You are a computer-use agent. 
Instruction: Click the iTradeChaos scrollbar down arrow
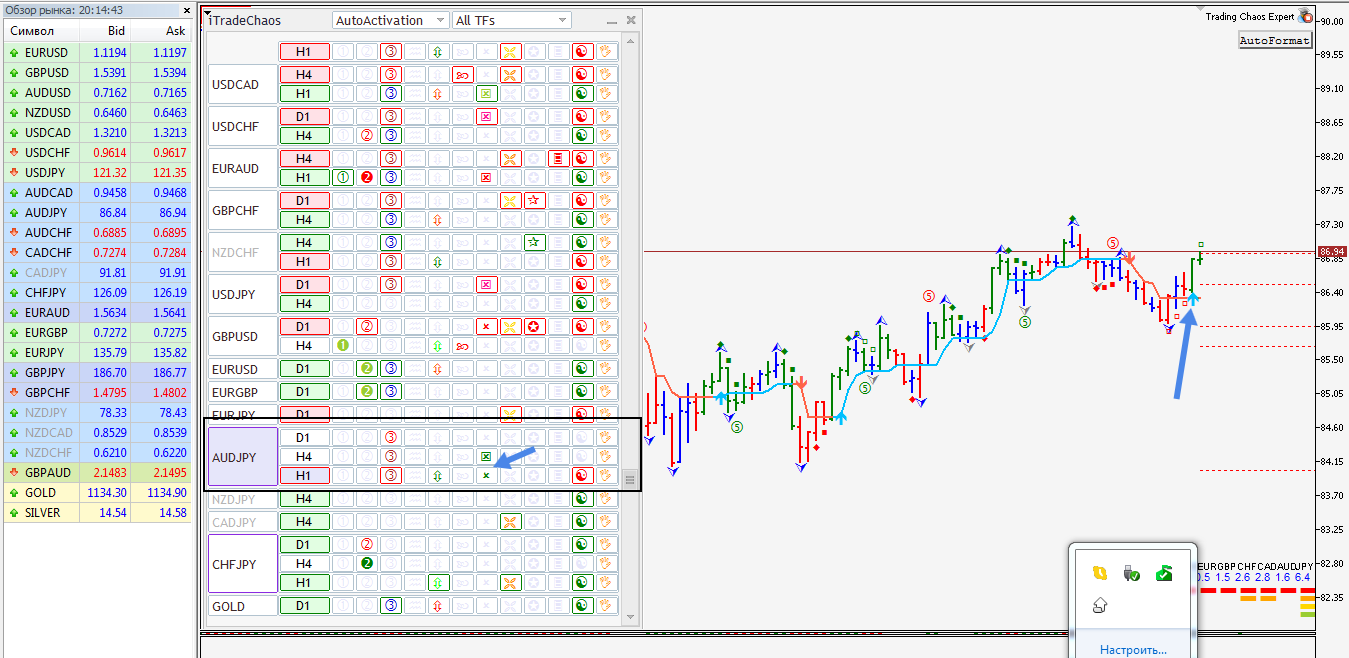coord(630,617)
